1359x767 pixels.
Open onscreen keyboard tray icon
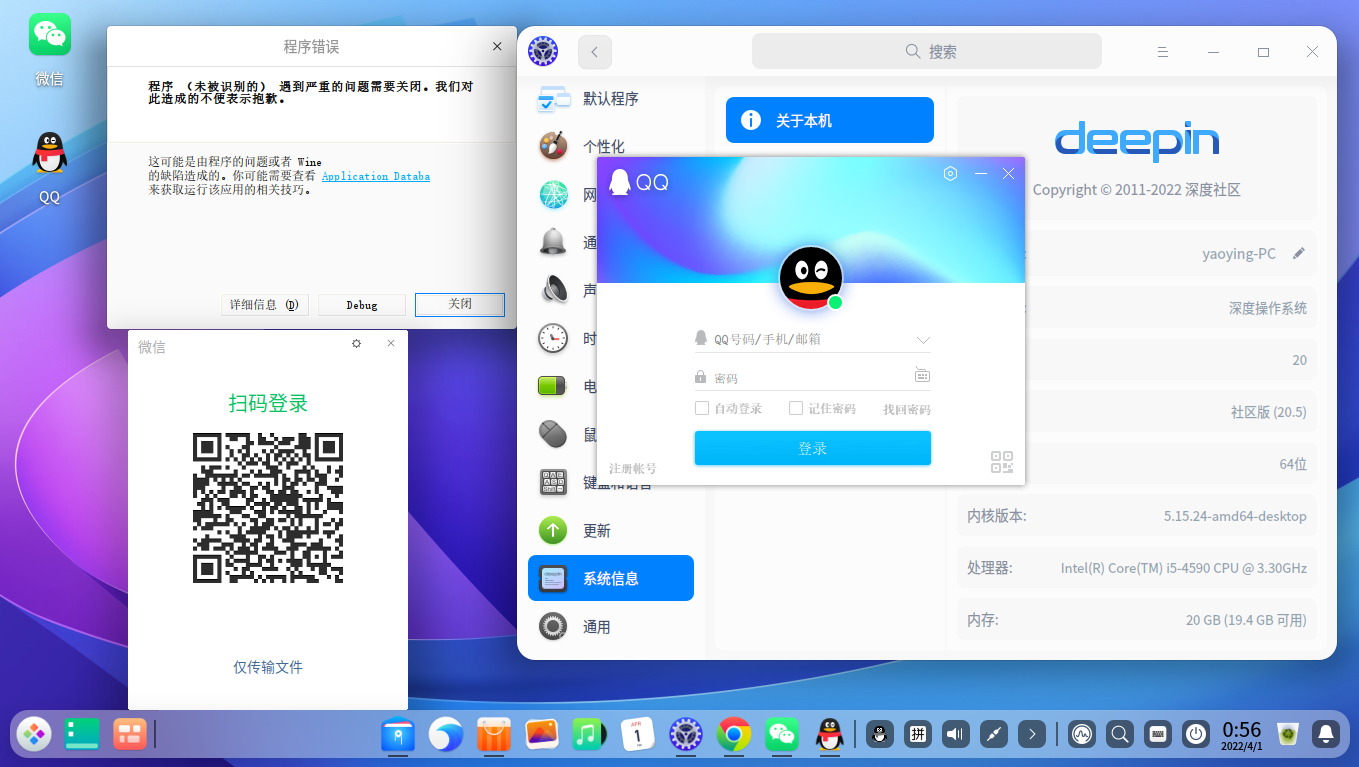1158,735
